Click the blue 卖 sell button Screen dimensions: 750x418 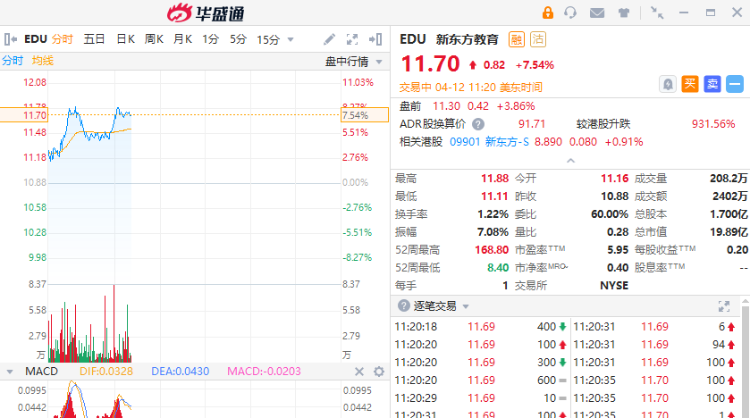(712, 84)
